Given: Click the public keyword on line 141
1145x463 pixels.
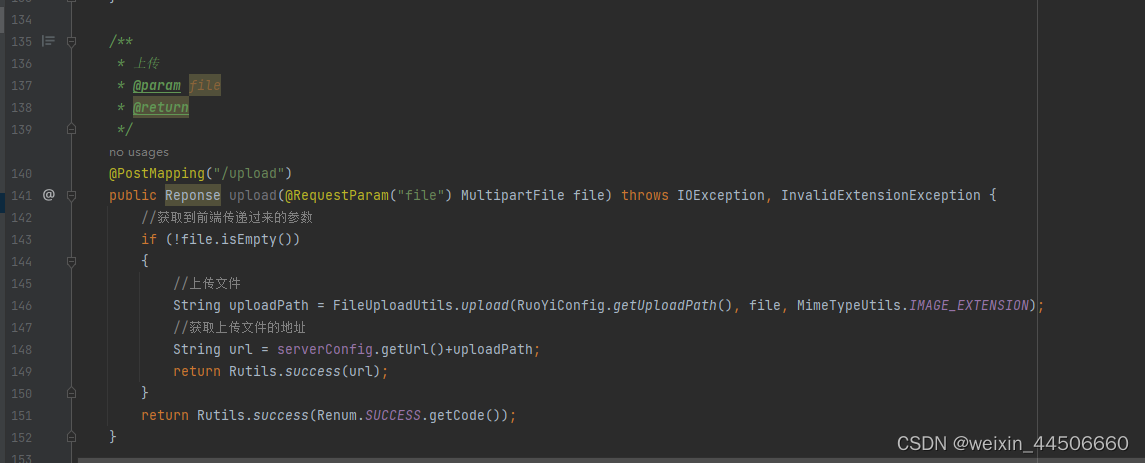Looking at the screenshot, I should [x=133, y=195].
